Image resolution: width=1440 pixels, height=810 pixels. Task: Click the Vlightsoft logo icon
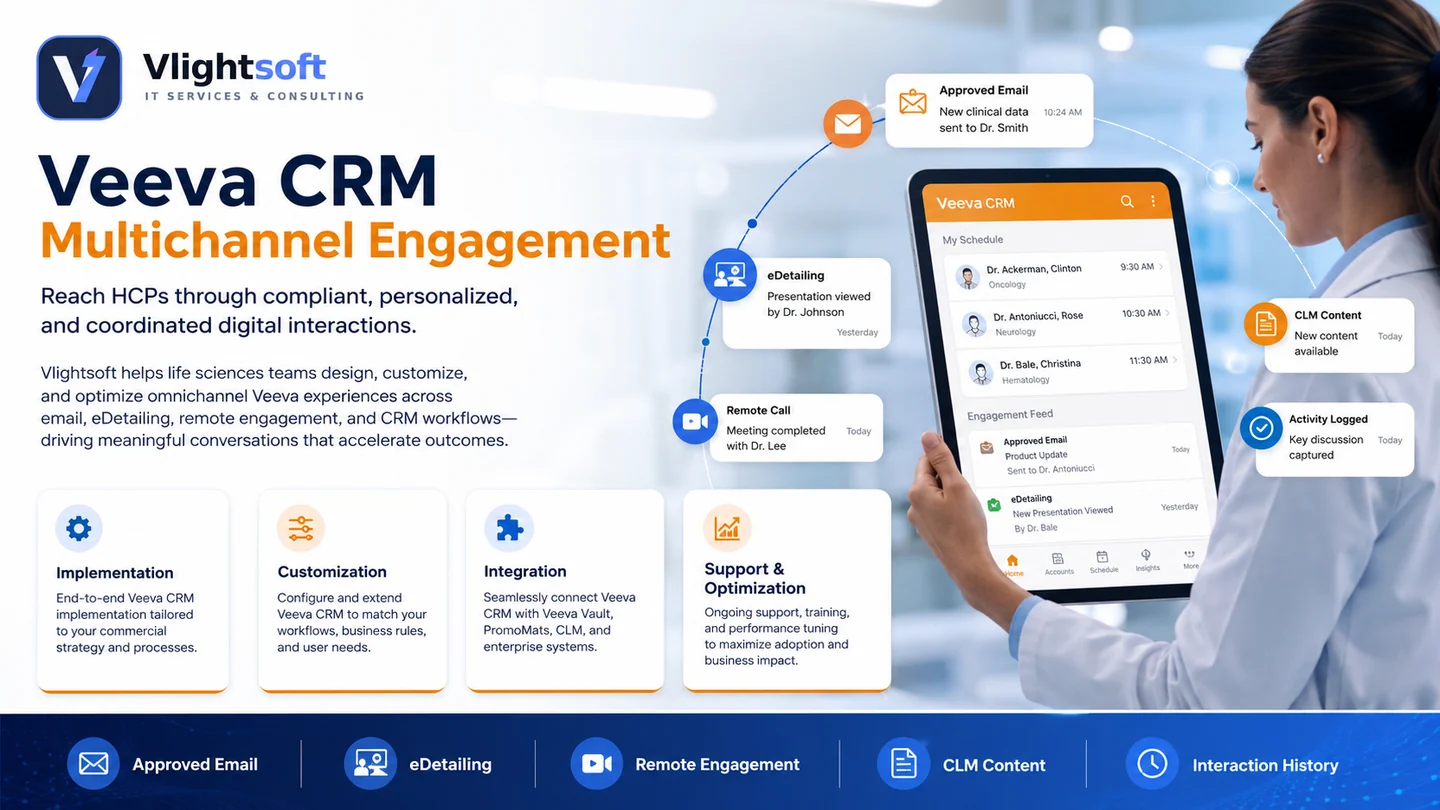(x=79, y=78)
